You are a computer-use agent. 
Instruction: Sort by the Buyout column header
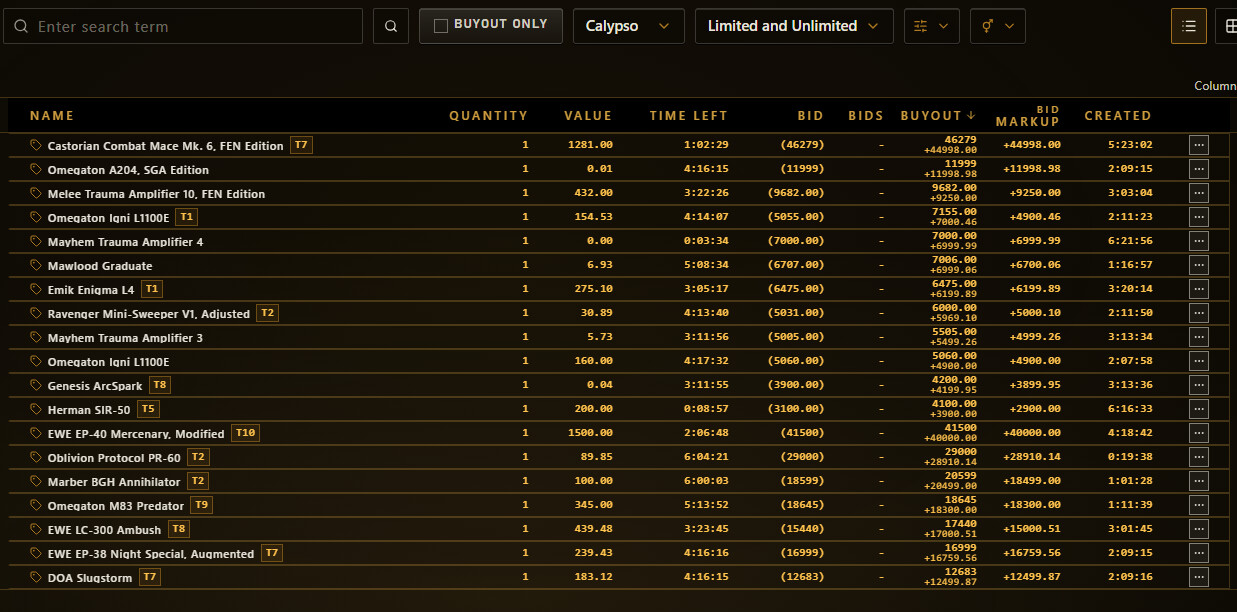point(938,116)
